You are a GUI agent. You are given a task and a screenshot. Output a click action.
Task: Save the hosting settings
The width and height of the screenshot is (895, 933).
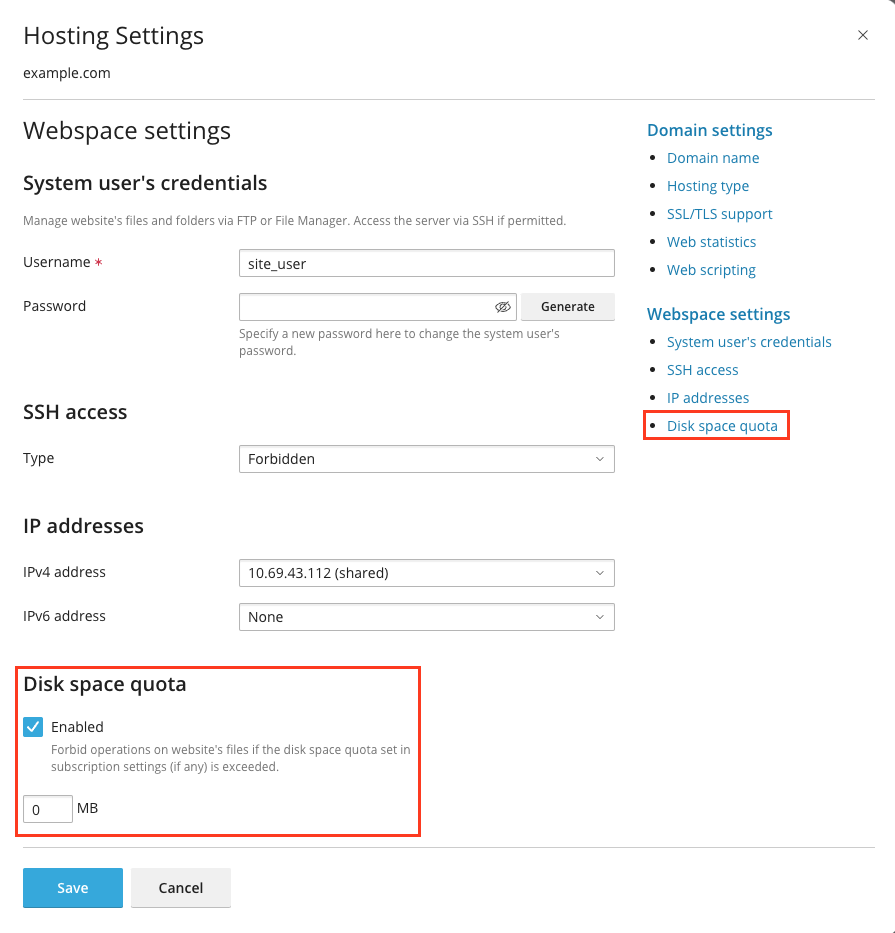73,887
